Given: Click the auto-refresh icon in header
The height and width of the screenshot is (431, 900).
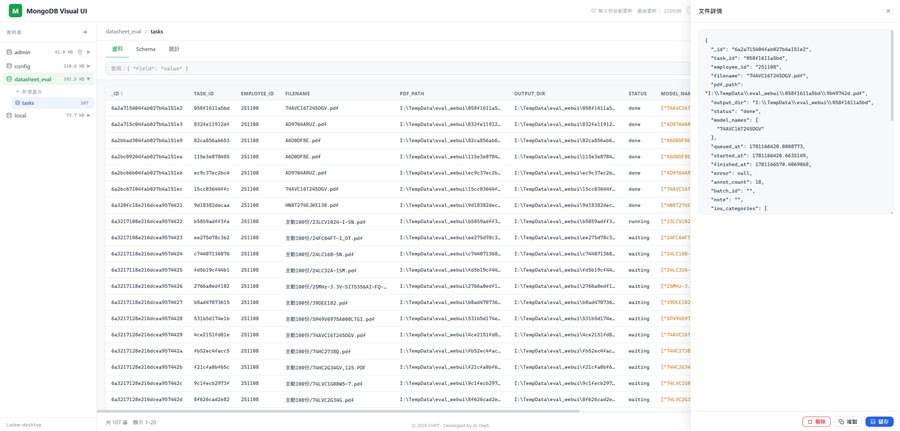Looking at the screenshot, I should (593, 11).
